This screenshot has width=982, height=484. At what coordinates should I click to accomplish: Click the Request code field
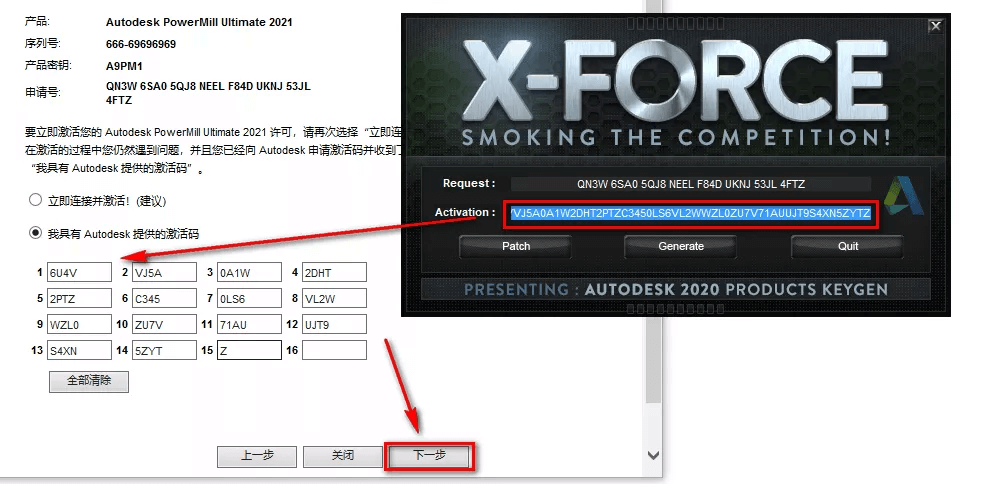(x=691, y=184)
